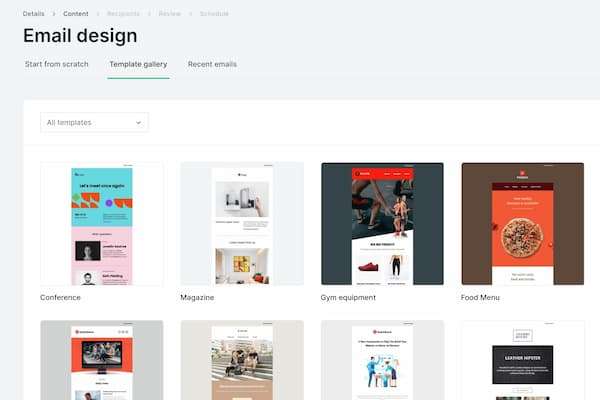Image resolution: width=600 pixels, height=400 pixels.
Task: Select the template with street group photo
Action: 242,360
